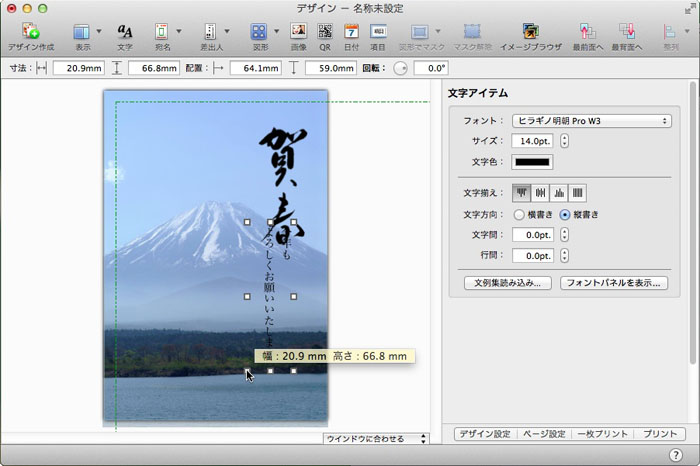Click the 文例集読み込み... button

click(x=507, y=283)
